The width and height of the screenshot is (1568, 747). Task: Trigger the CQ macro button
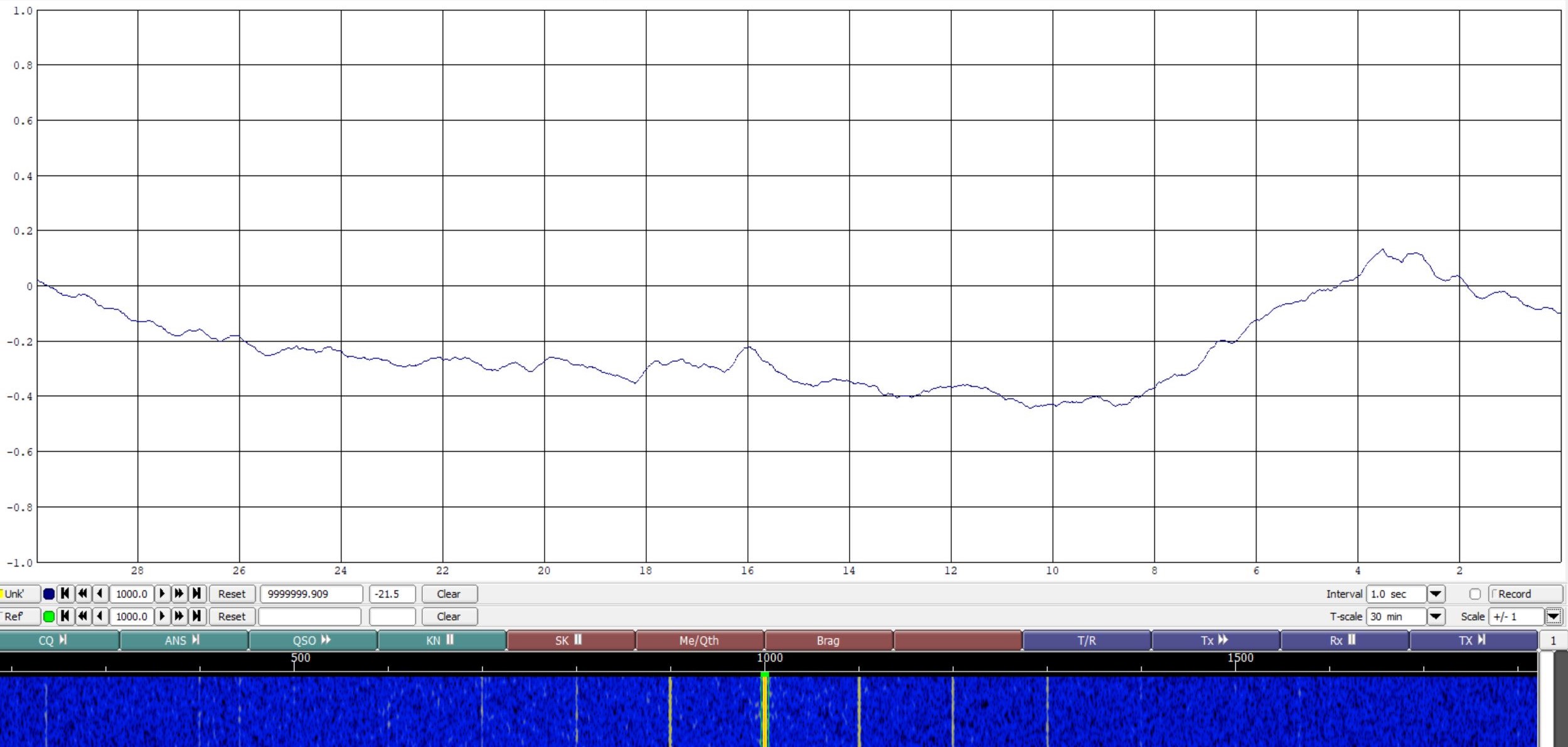[59, 640]
